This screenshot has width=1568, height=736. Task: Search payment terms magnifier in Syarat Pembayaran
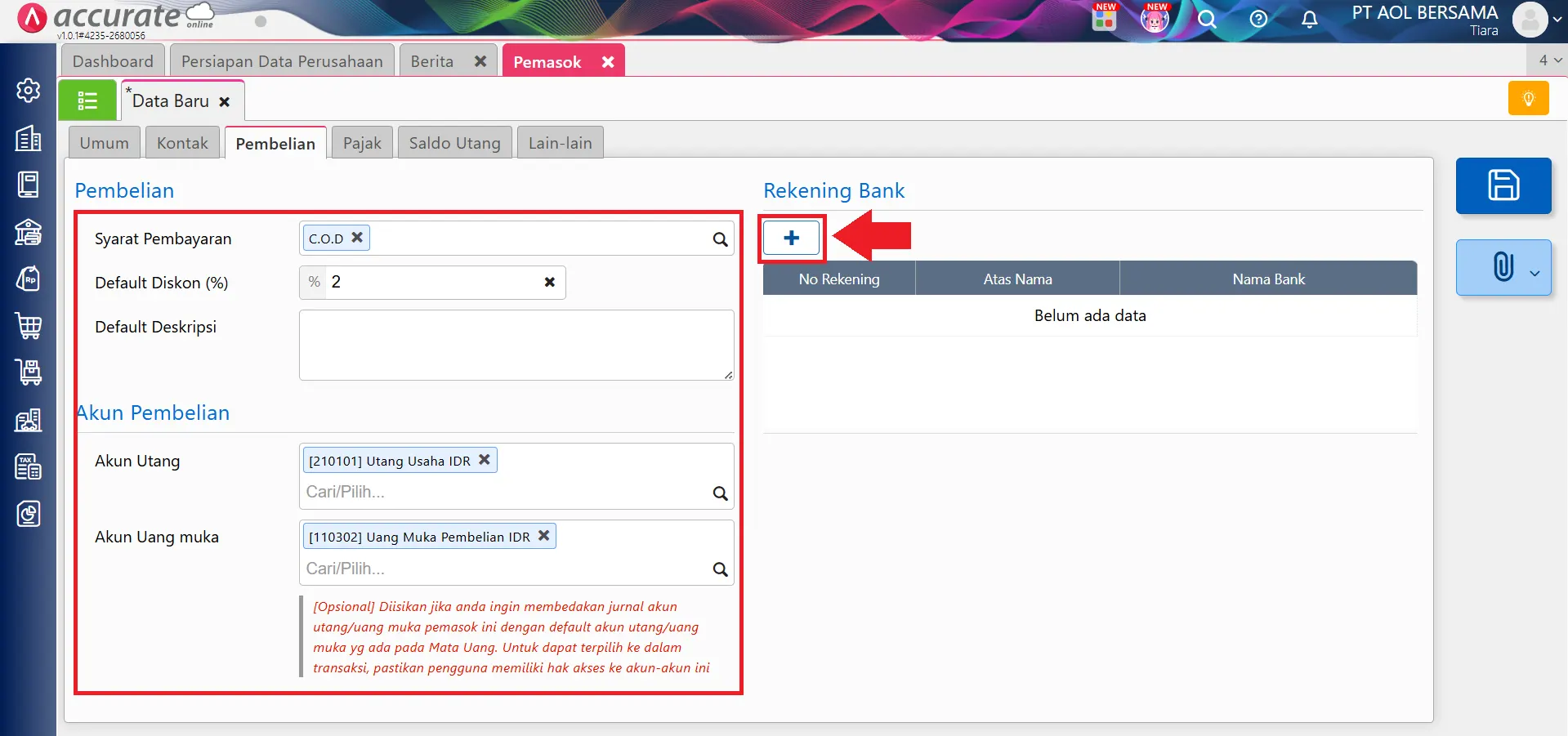[x=720, y=239]
